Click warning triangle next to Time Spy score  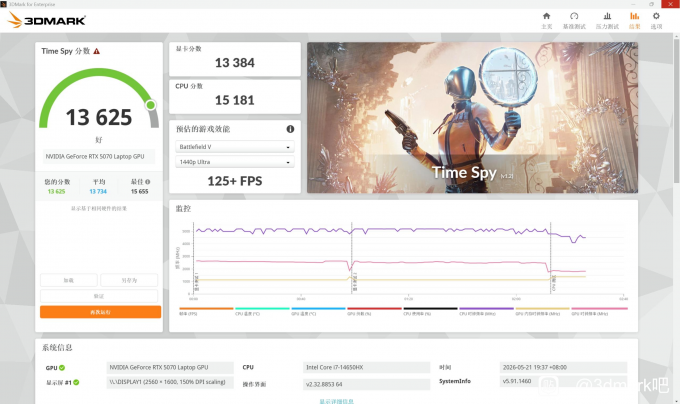pos(97,51)
